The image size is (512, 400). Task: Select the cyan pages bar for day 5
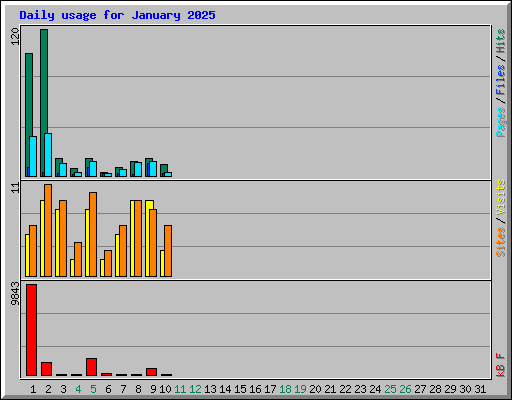93,169
